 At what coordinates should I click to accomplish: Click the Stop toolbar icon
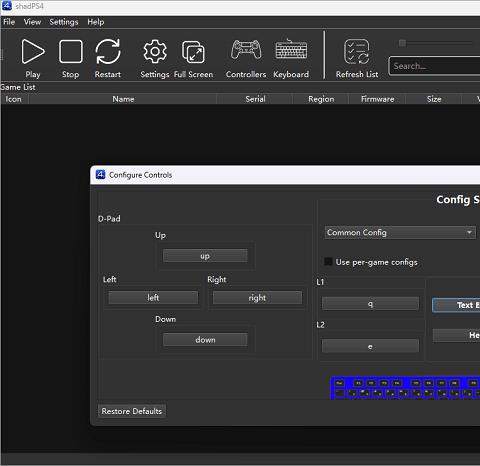pyautogui.click(x=70, y=52)
